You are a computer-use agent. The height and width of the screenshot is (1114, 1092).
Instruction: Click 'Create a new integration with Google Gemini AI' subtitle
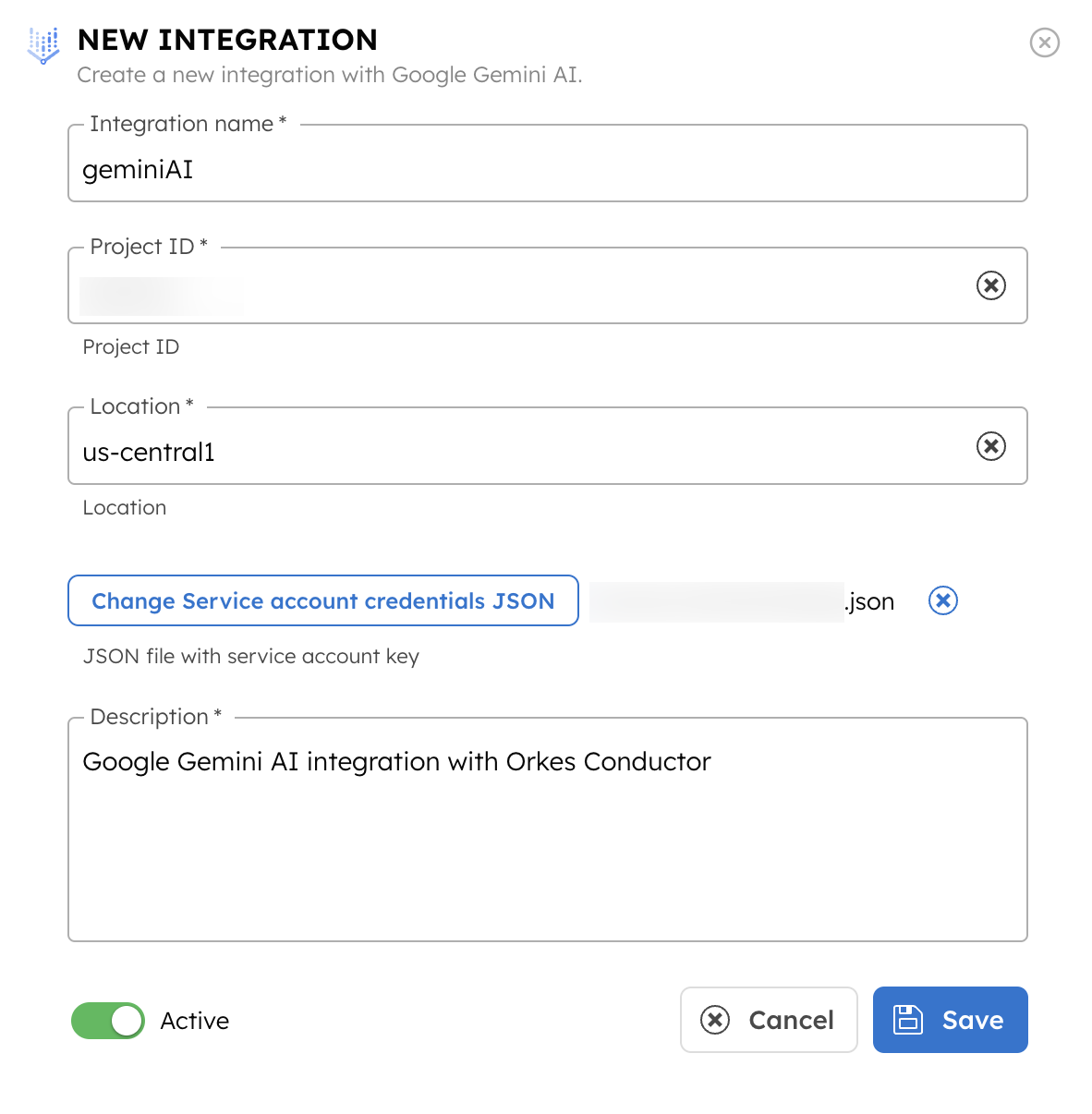(x=330, y=75)
